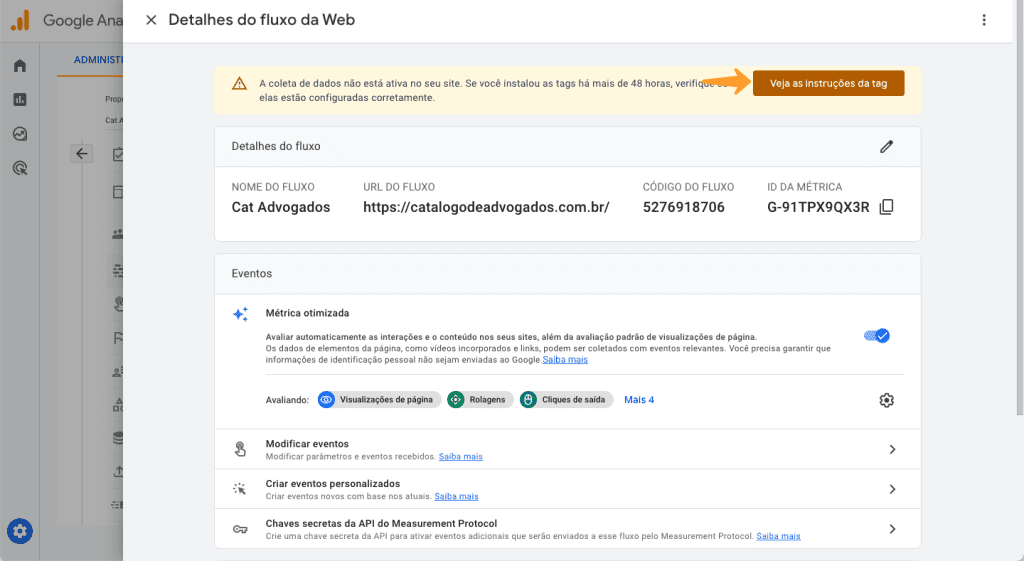This screenshot has width=1024, height=561.
Task: Copy the ID da métrica value
Action: pos(886,207)
